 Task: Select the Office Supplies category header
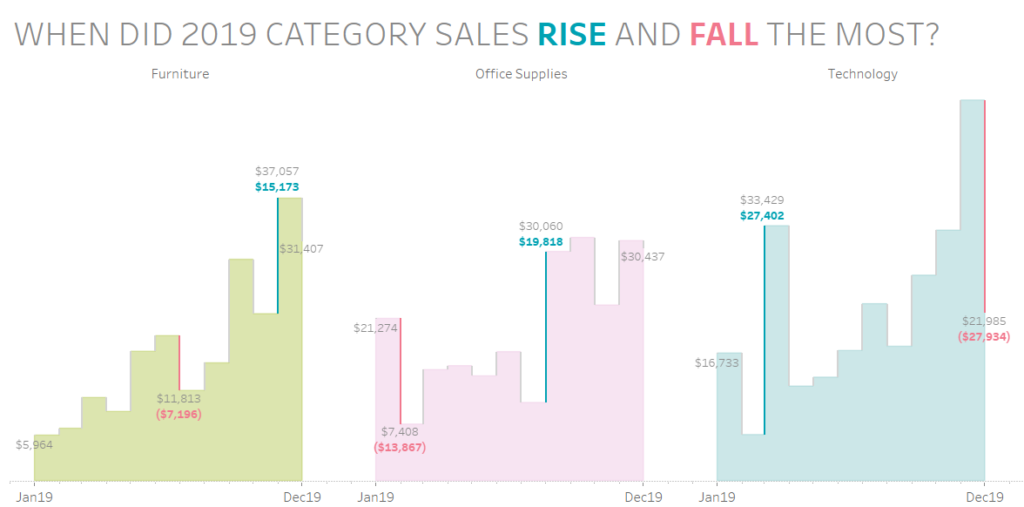521,74
